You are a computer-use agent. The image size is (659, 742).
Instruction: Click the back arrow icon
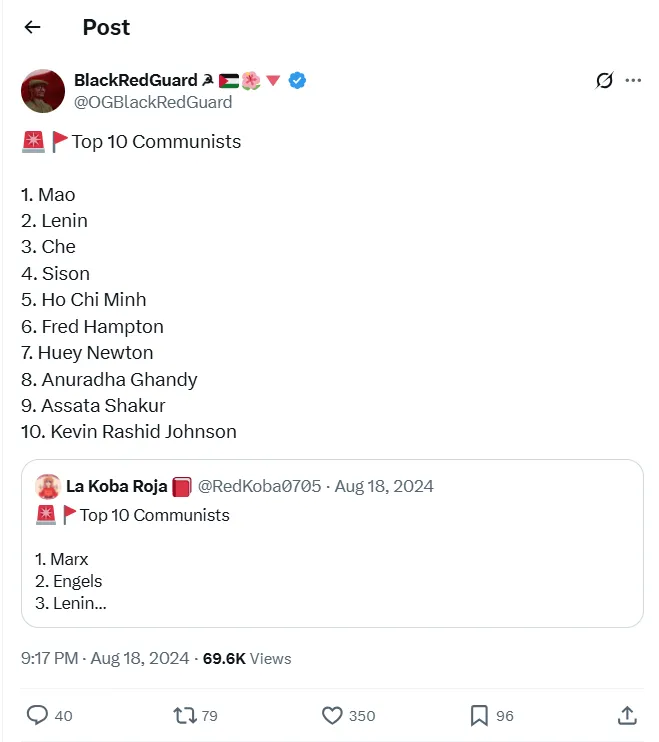(32, 27)
